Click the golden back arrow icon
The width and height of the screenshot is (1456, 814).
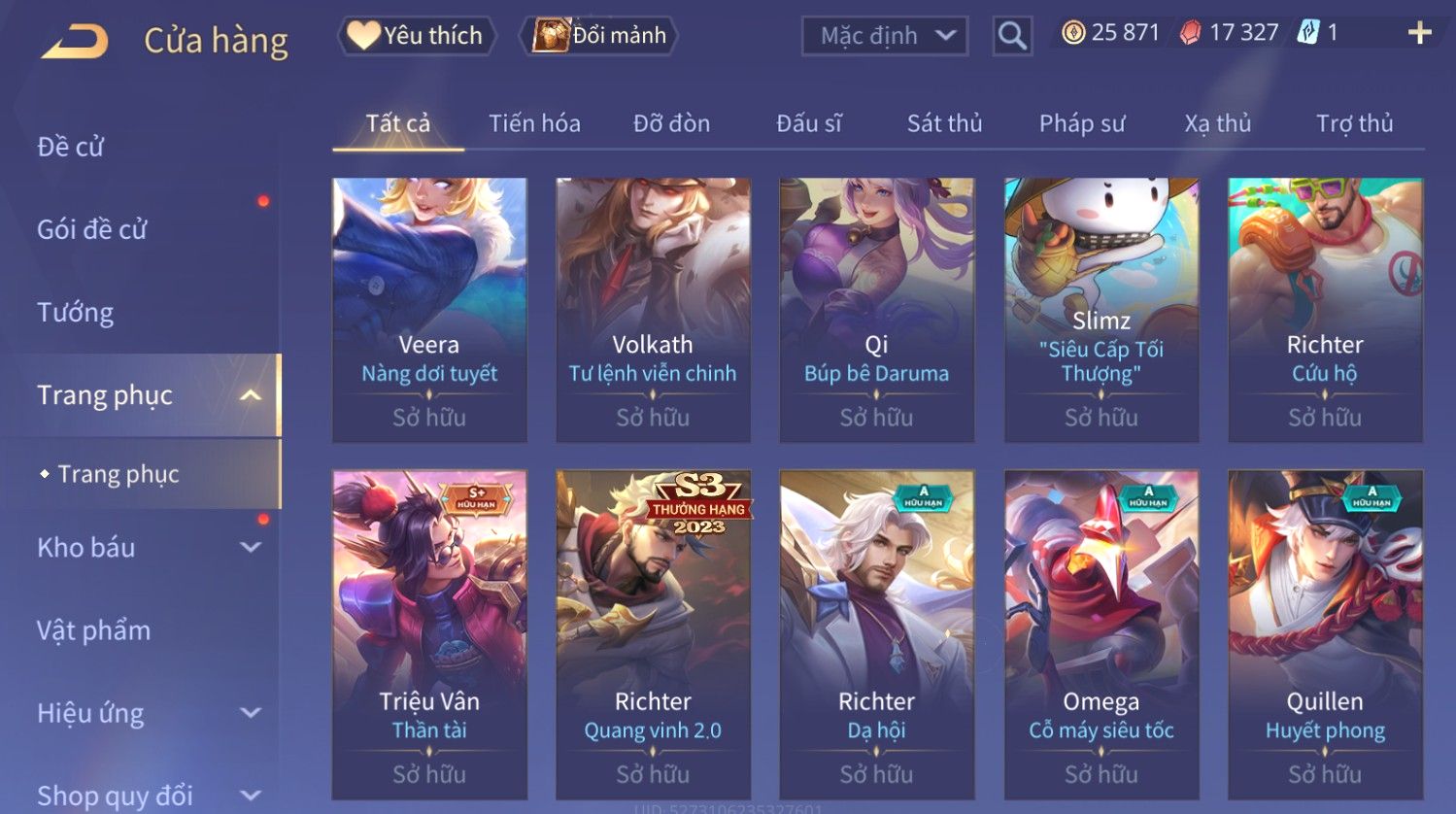[74, 42]
